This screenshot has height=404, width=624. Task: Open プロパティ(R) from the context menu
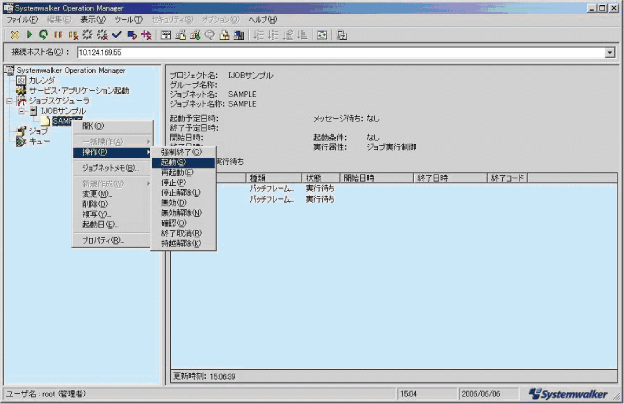point(113,240)
